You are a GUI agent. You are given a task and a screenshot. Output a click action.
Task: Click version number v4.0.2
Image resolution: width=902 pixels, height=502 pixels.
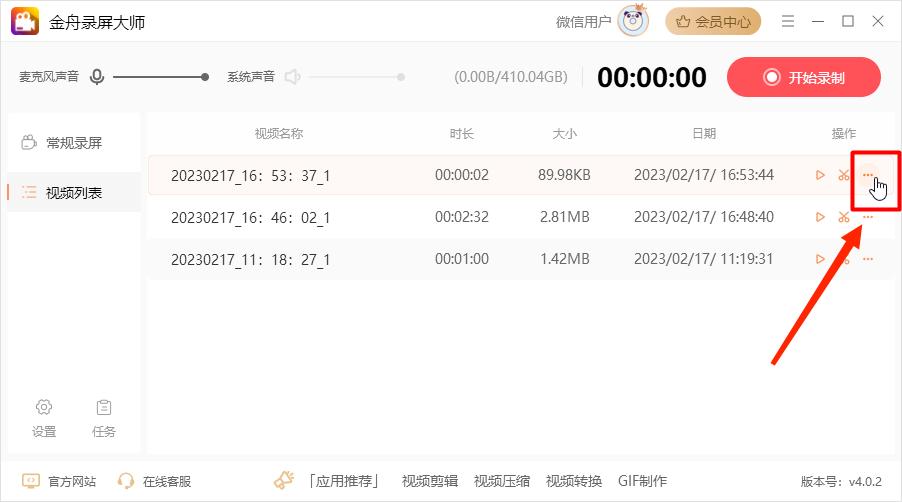coord(866,481)
